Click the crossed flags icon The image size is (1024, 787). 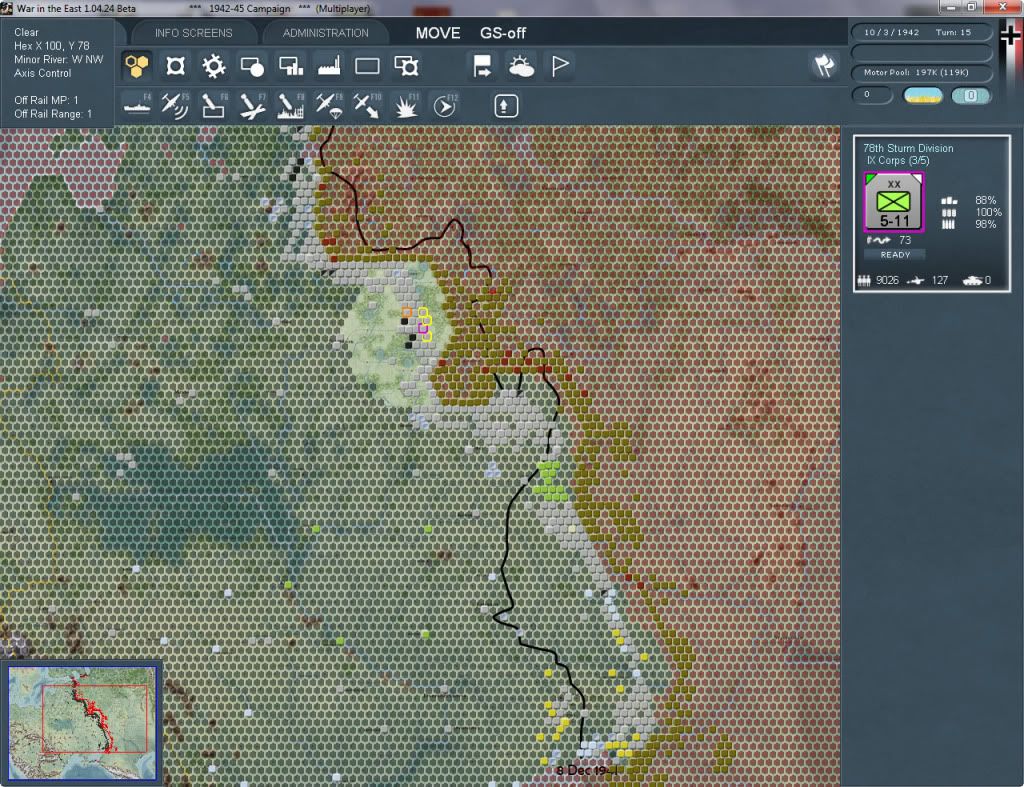[824, 65]
